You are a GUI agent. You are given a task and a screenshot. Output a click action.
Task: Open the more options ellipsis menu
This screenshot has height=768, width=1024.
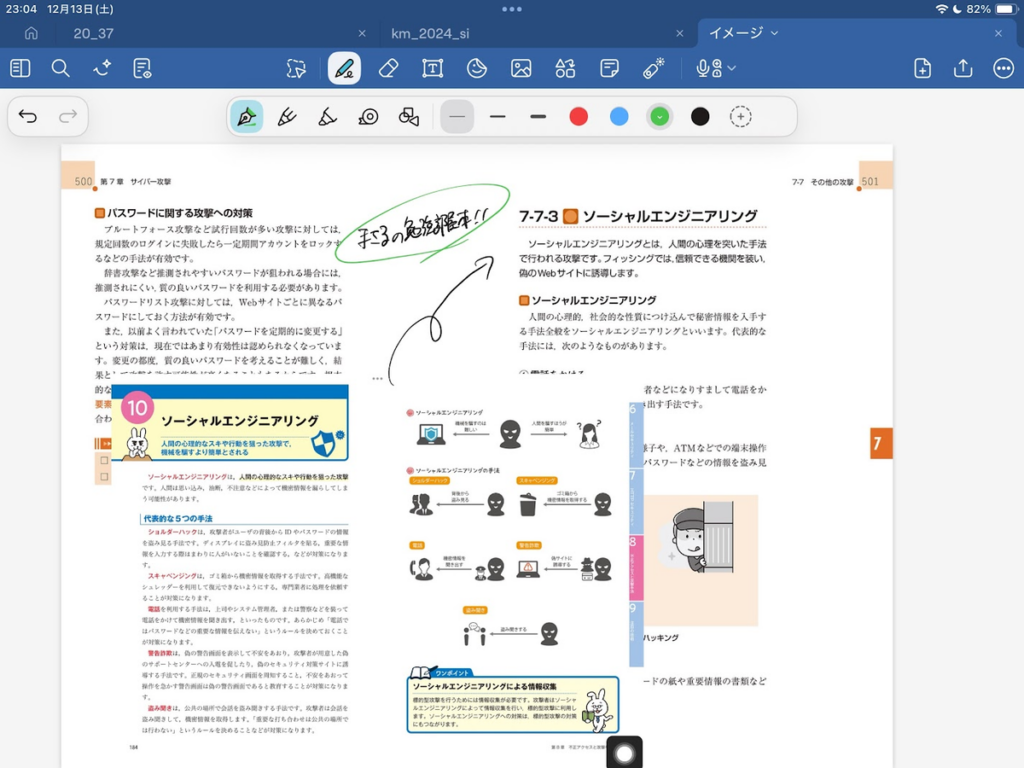pyautogui.click(x=1003, y=68)
